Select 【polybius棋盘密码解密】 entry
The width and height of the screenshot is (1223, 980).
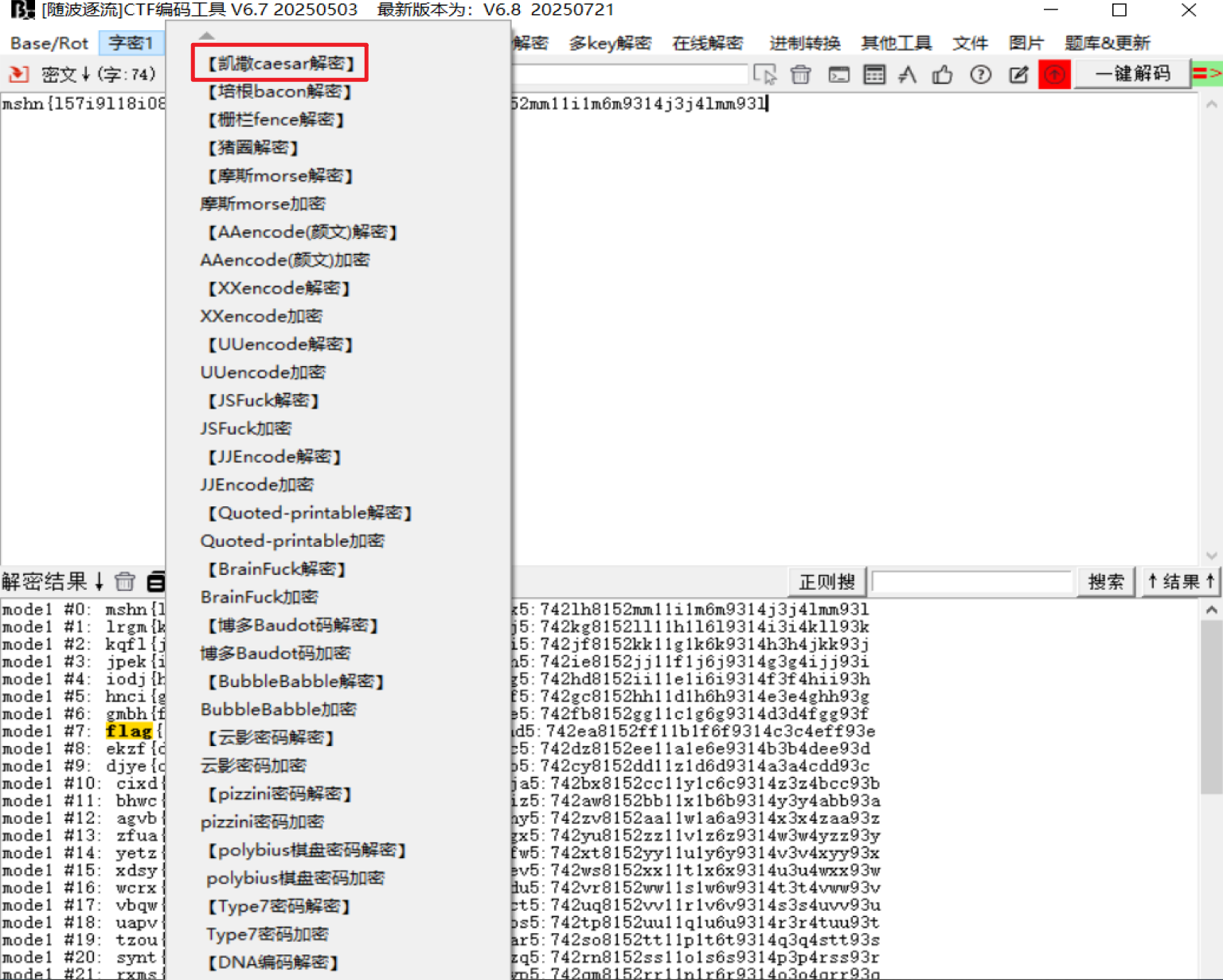(307, 849)
